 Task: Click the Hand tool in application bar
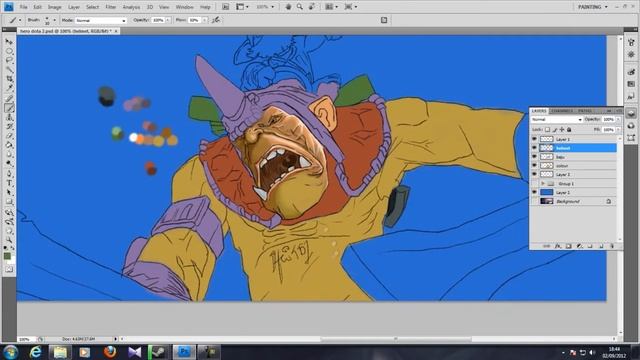[x=288, y=7]
